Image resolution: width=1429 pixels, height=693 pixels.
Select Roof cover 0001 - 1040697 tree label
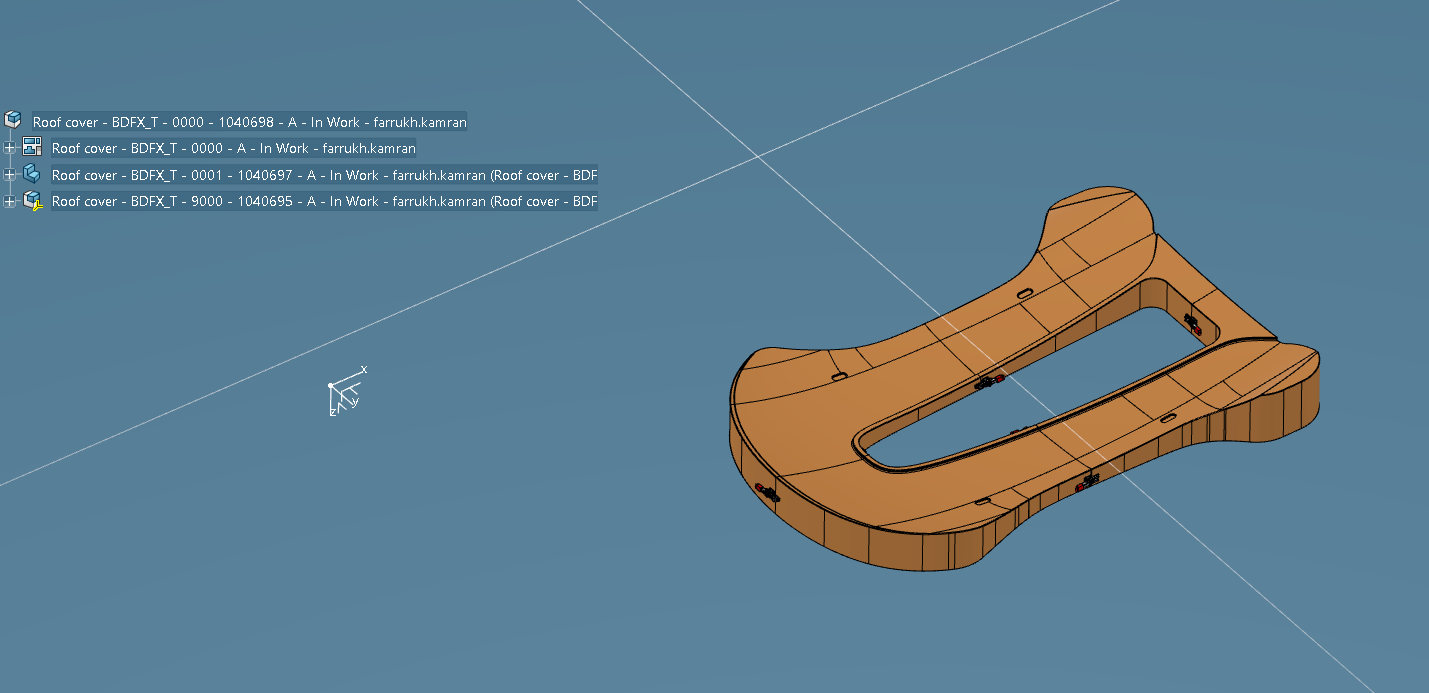click(324, 175)
